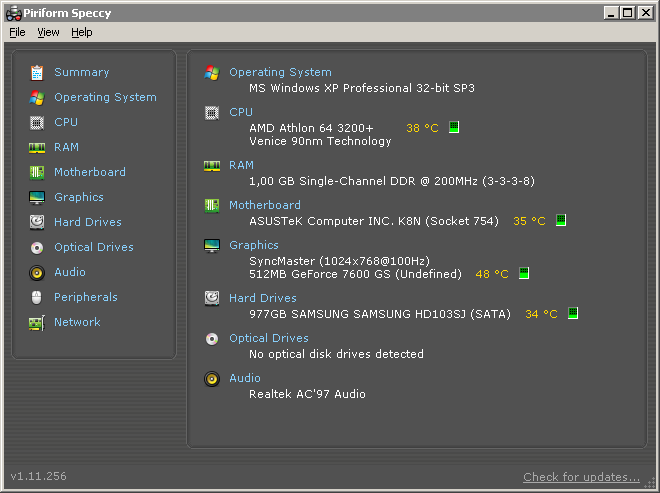This screenshot has height=493, width=660.
Task: Click the Check for updates link
Action: tap(581, 477)
